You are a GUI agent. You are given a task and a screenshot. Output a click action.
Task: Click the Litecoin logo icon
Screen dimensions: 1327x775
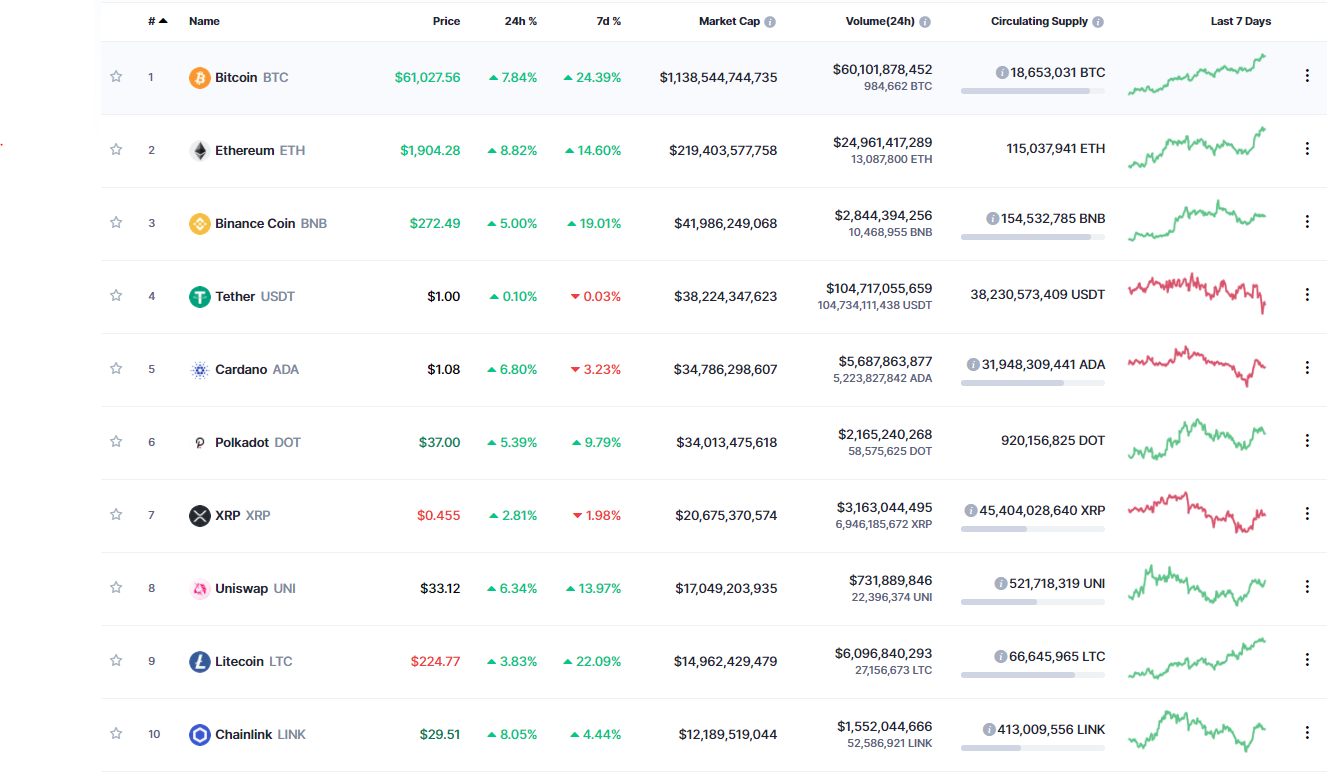200,661
